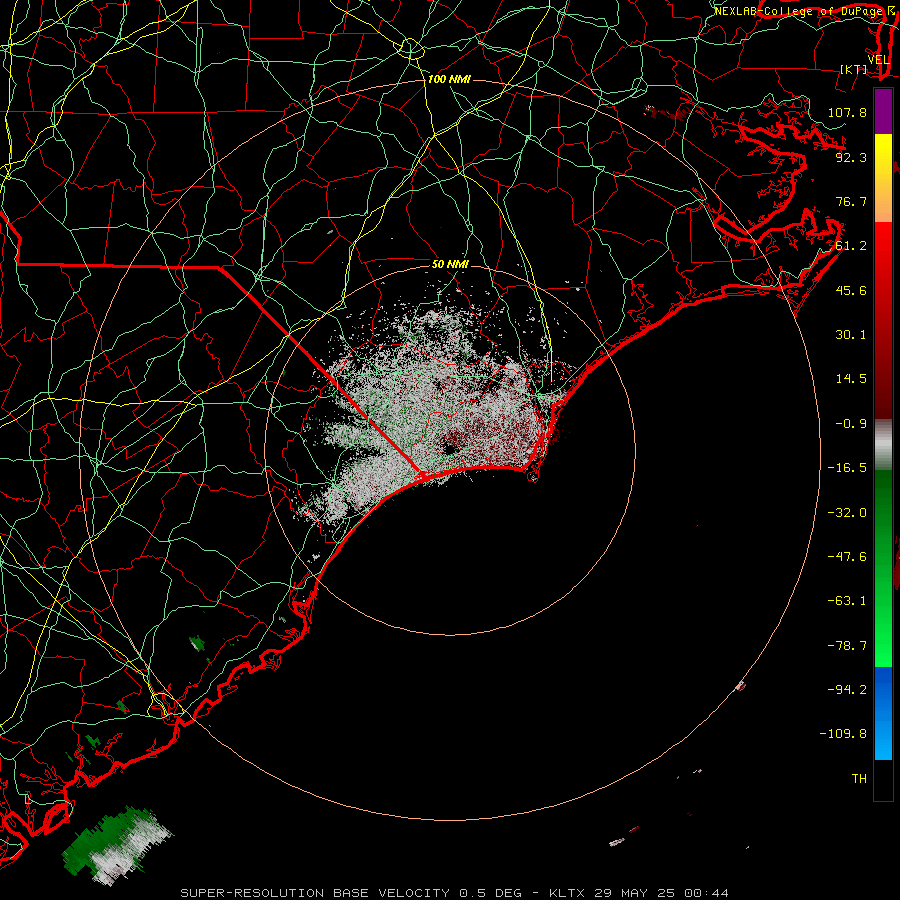Click the -78.7 value on the velocity scale
Viewport: 900px width, 900px height.
847,646
